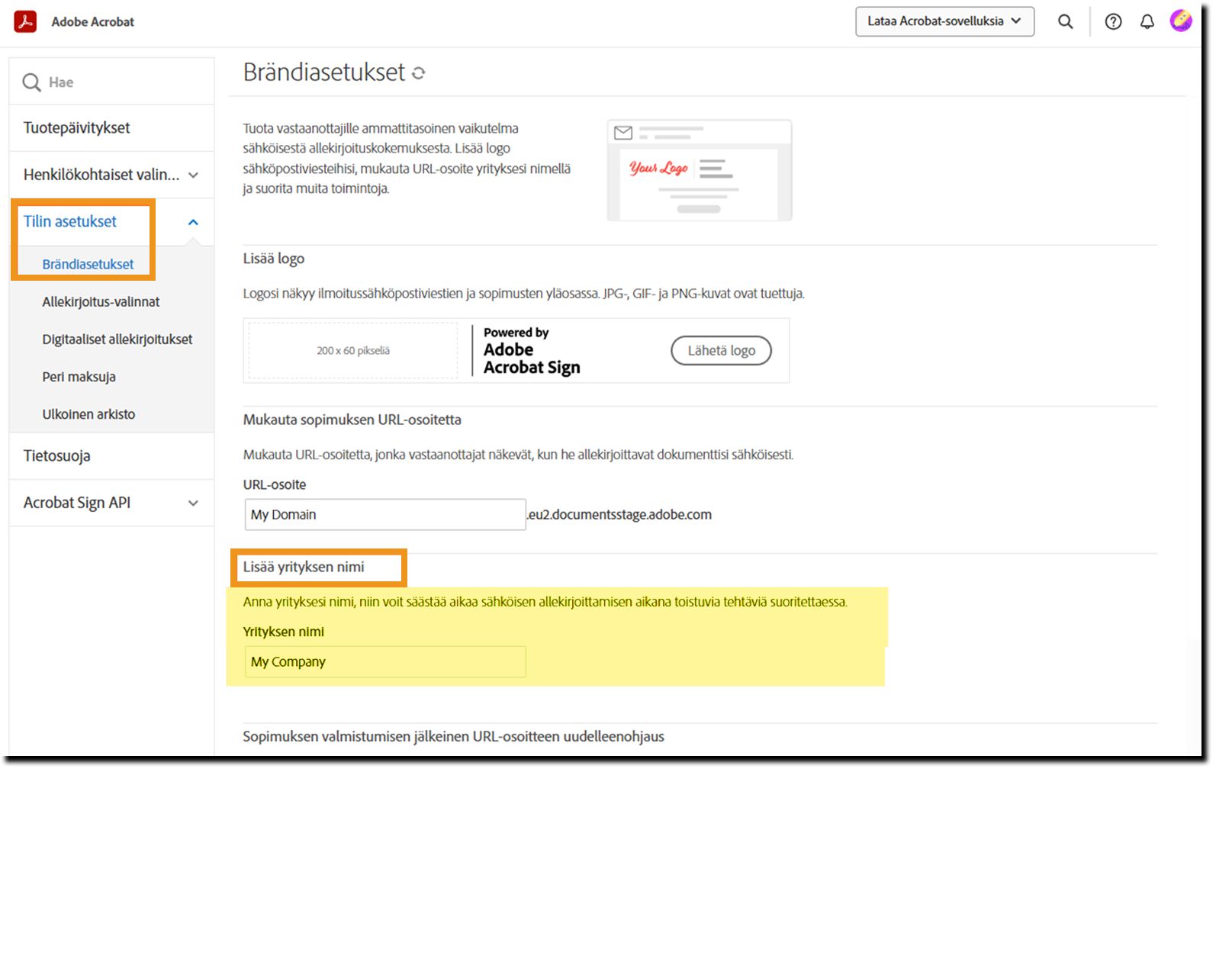The height and width of the screenshot is (965, 1232).
Task: Open Allekirjoitus-valinnat settings
Action: (x=101, y=301)
